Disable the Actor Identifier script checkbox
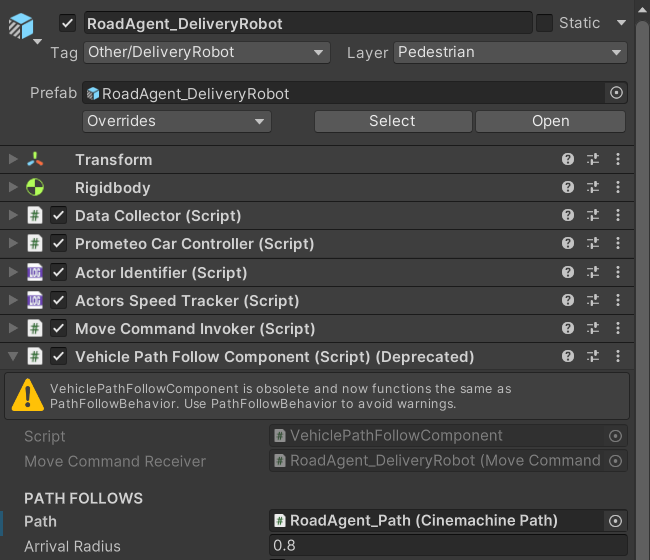 (58, 272)
